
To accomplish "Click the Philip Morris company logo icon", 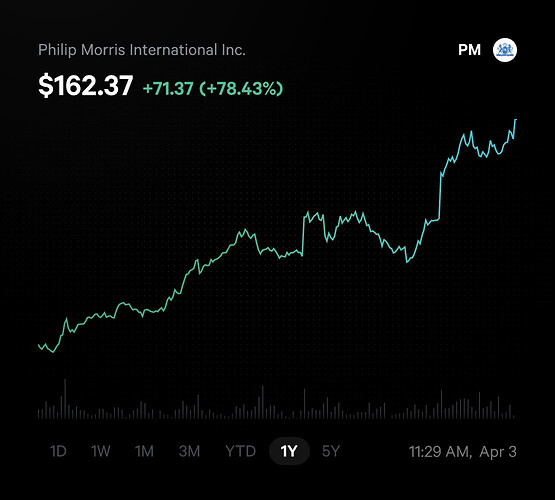I will click(505, 50).
